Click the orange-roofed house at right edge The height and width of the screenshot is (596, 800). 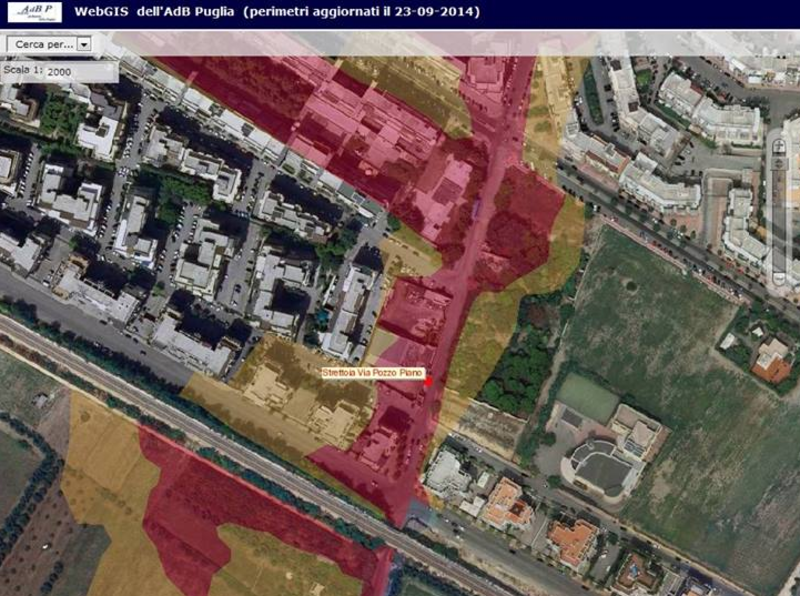tap(771, 360)
